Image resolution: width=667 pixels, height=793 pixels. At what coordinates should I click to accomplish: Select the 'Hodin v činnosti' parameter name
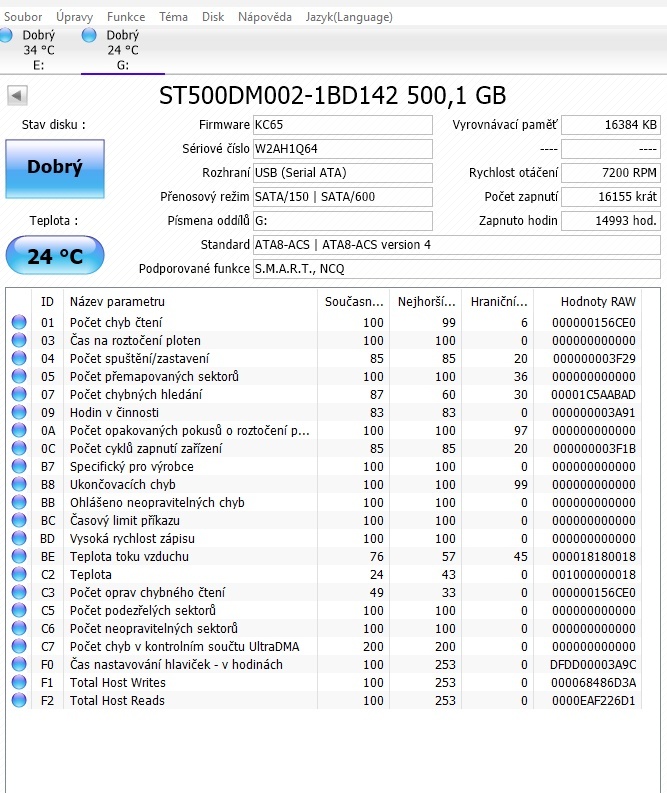[x=114, y=413]
